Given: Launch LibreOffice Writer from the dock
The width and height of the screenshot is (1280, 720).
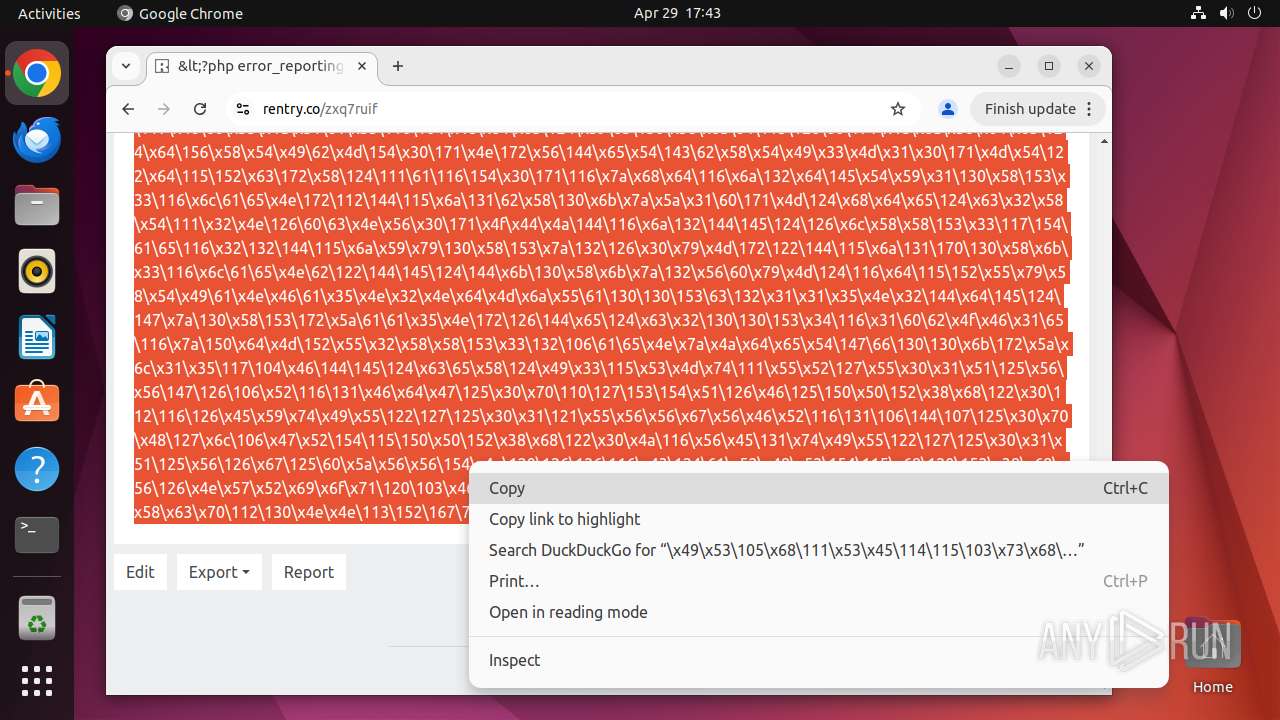Looking at the screenshot, I should (37, 337).
